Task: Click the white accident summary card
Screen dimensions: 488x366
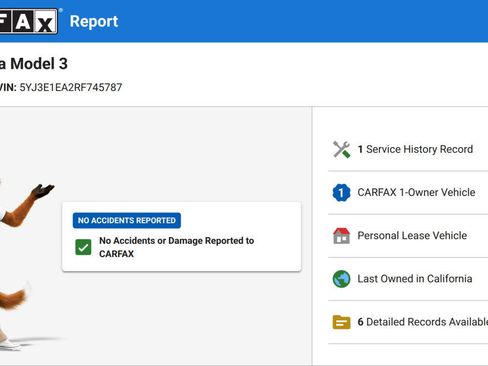Action: [x=182, y=237]
